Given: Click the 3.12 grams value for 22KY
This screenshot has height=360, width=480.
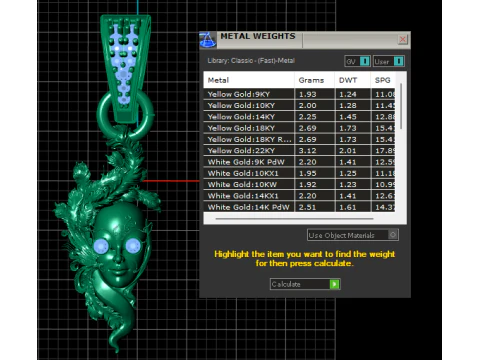Looking at the screenshot, I should (307, 151).
